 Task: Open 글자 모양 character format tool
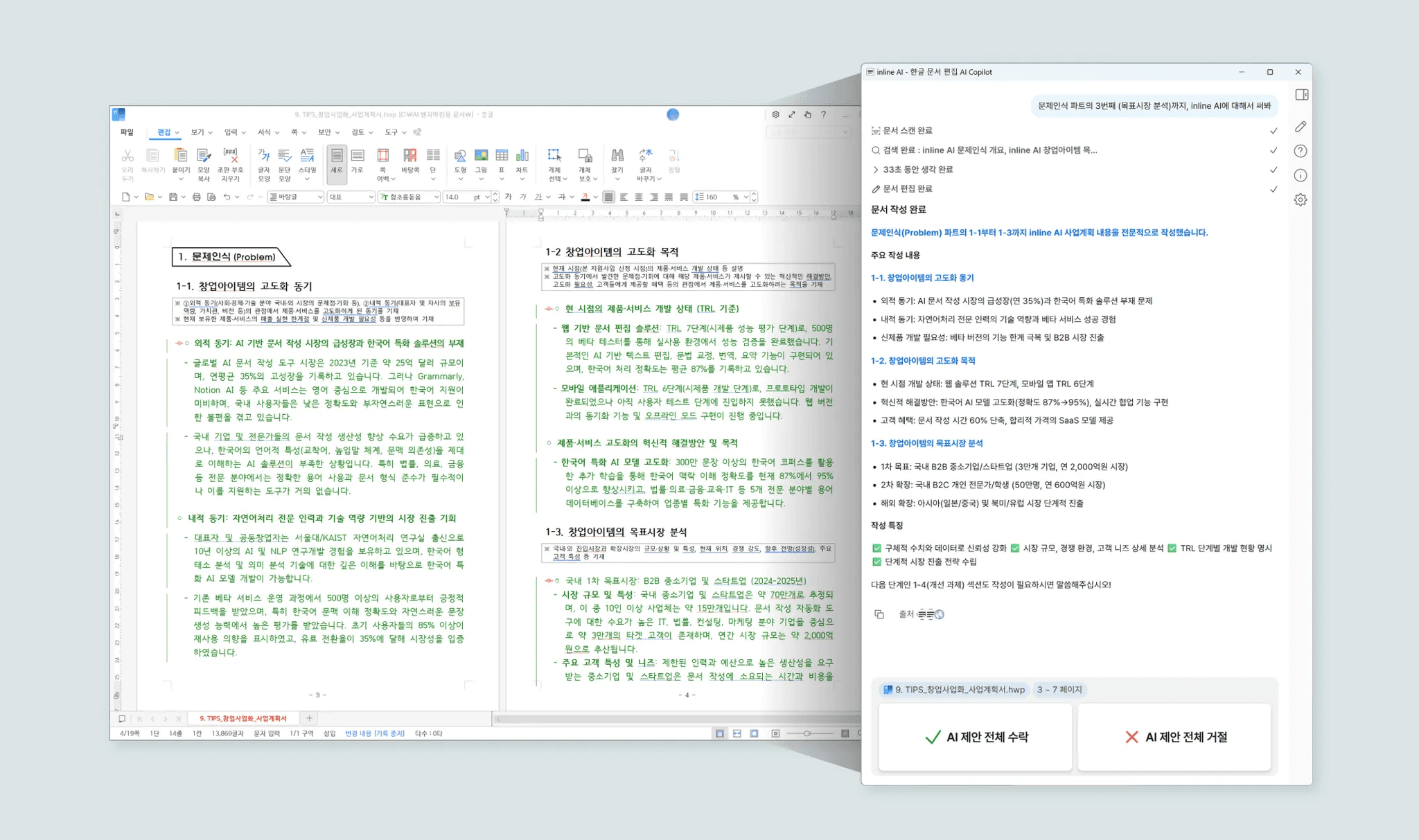(x=264, y=156)
